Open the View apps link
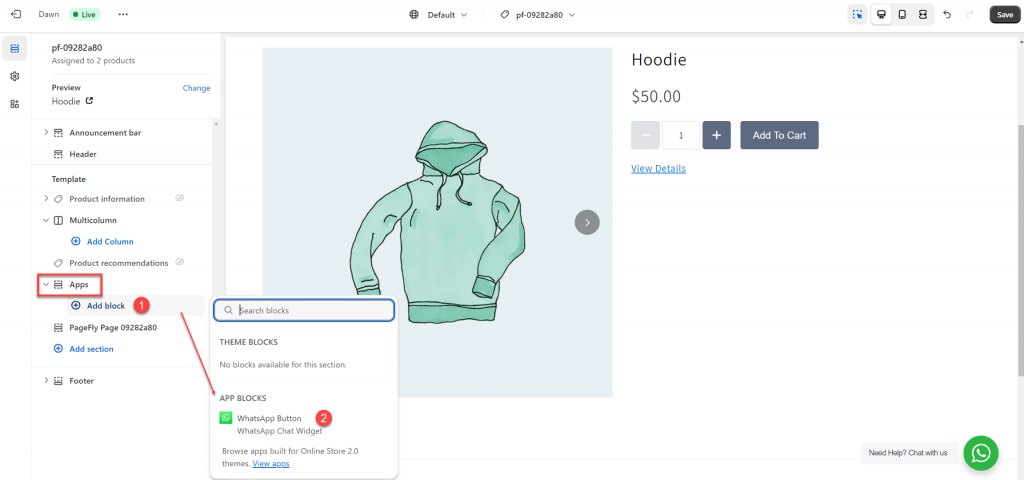 pos(271,464)
